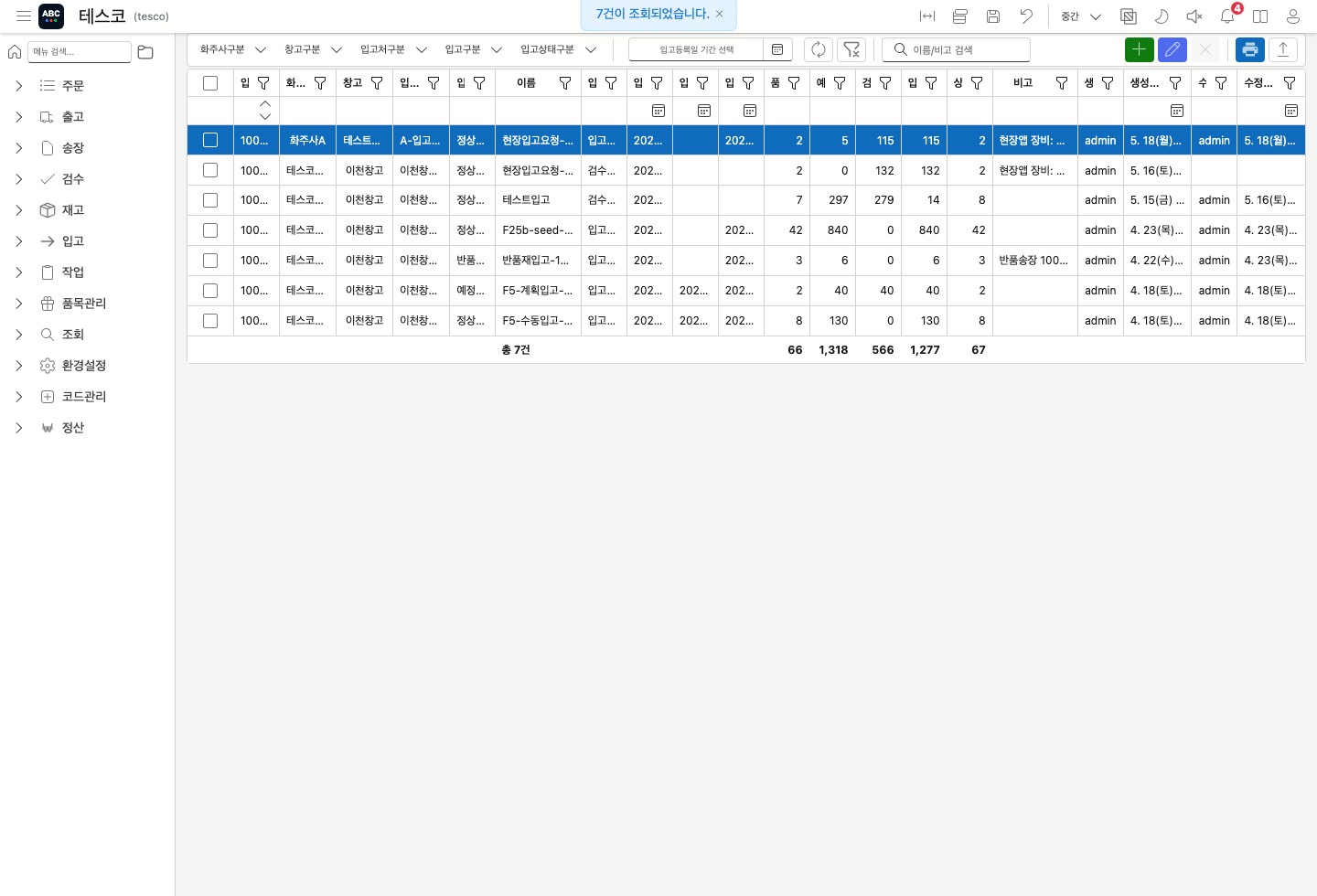
Task: Open the date range calendar icon in toolbar
Action: click(x=777, y=49)
